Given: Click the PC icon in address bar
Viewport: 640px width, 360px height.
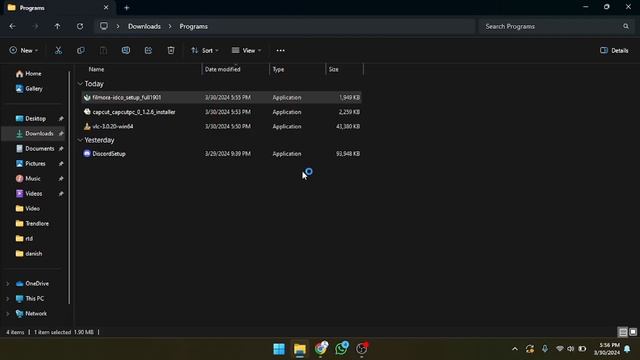Looking at the screenshot, I should pyautogui.click(x=104, y=26).
